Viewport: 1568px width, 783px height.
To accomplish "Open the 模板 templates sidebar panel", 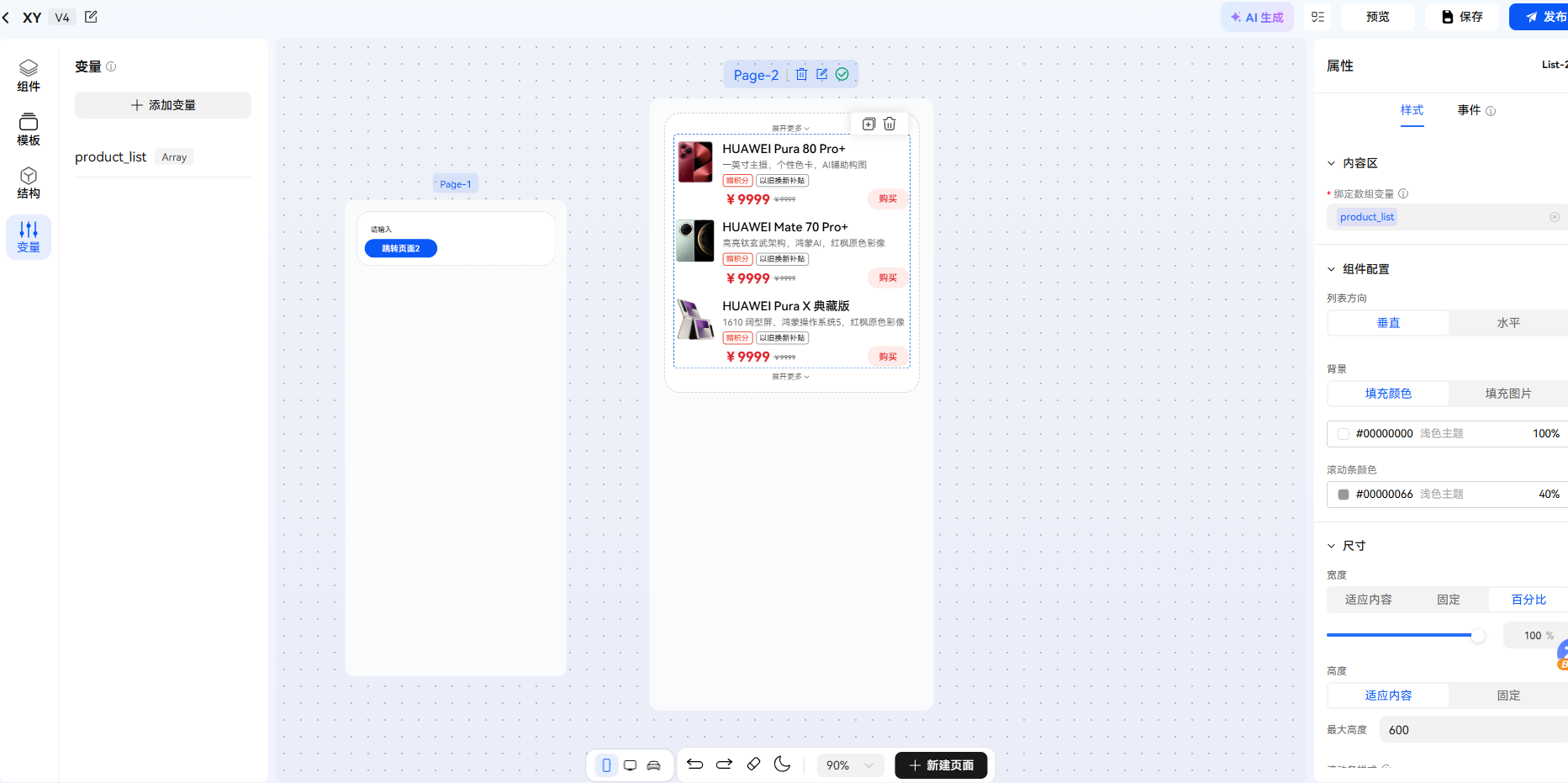I will (29, 130).
